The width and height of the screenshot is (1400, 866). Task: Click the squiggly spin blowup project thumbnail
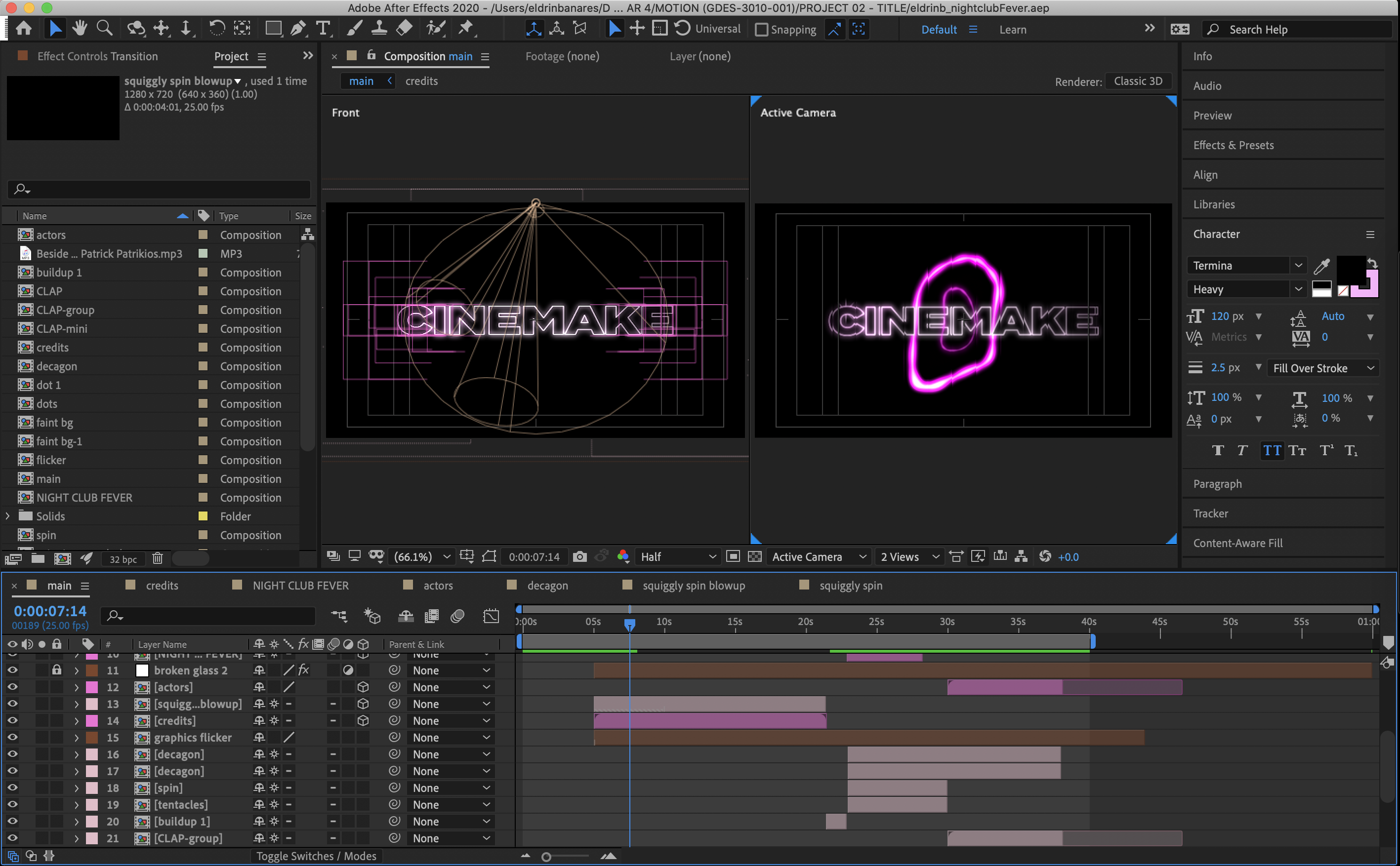click(x=63, y=108)
